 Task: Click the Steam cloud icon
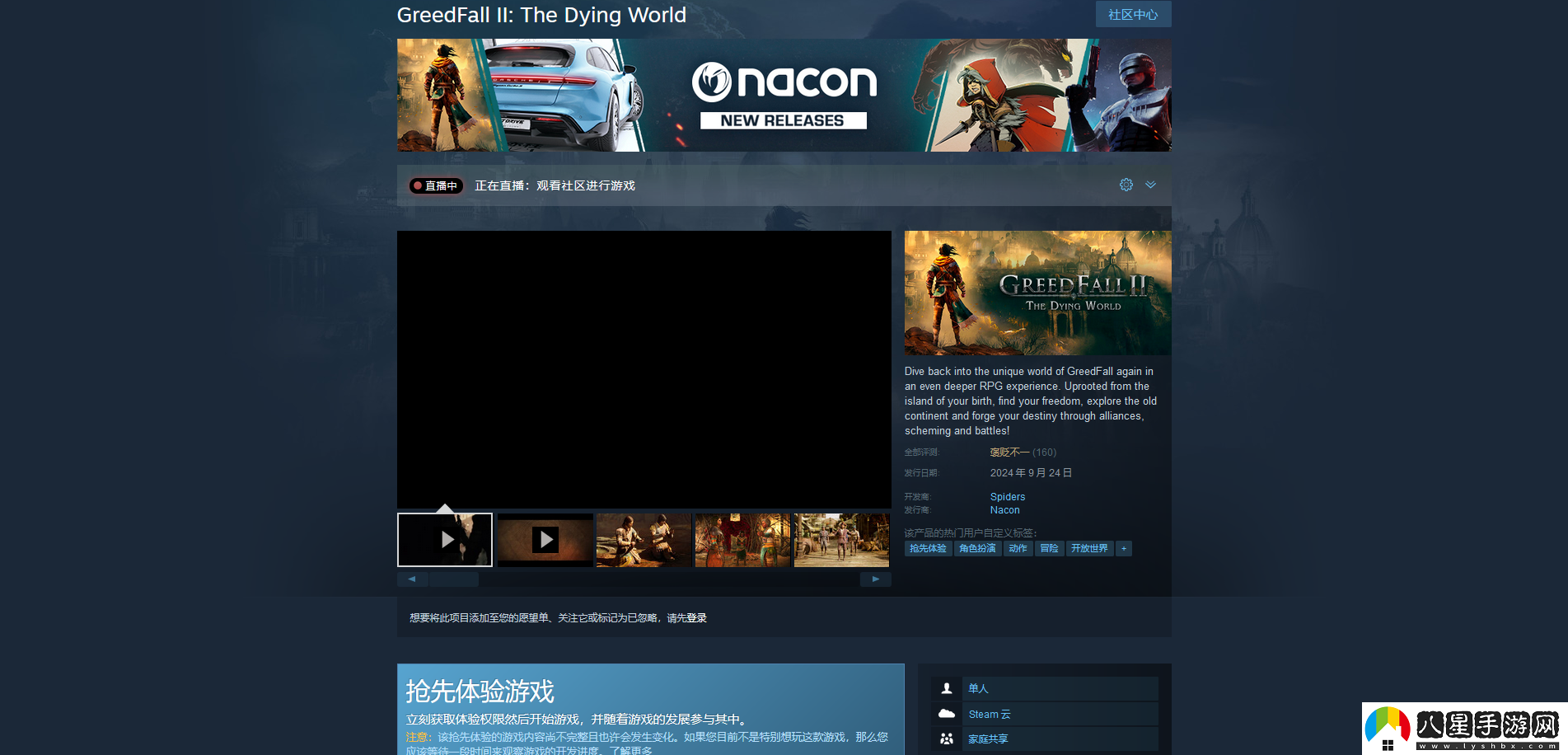947,714
